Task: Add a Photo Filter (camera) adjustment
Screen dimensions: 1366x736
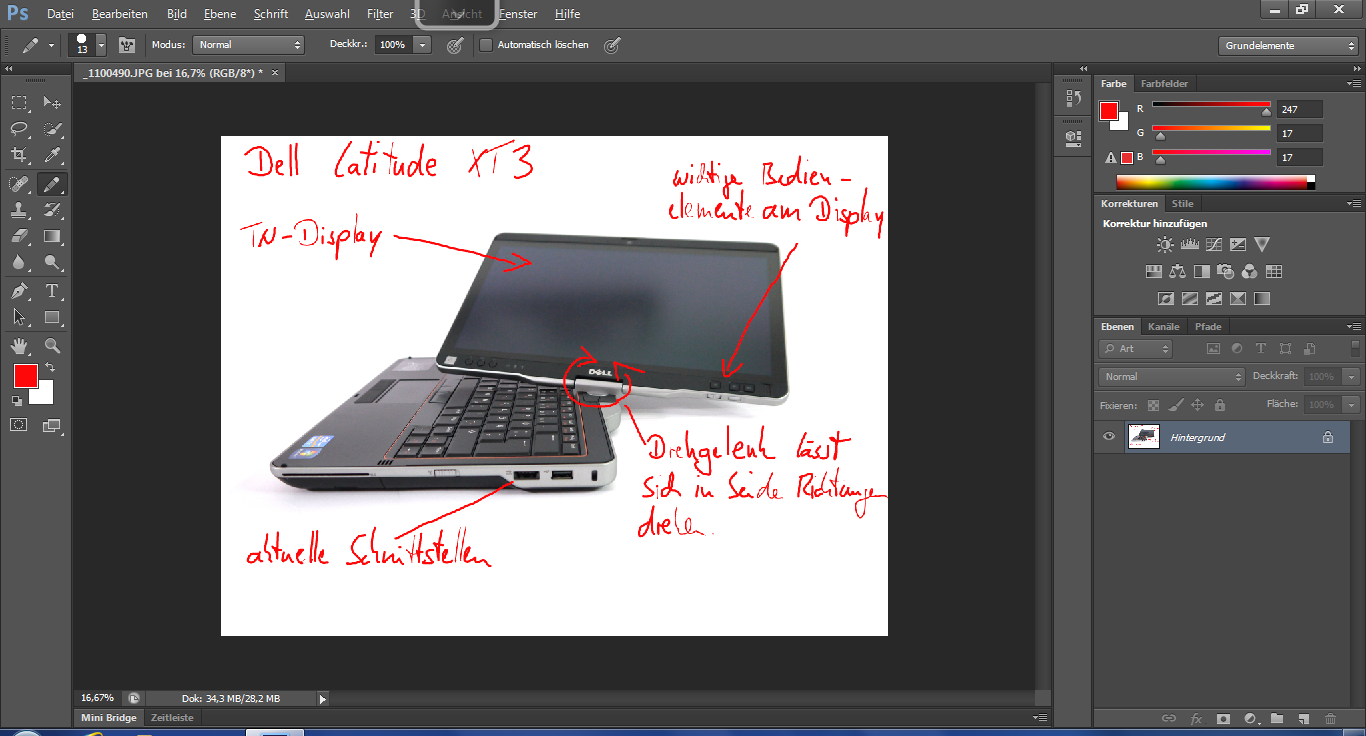Action: tap(1226, 271)
